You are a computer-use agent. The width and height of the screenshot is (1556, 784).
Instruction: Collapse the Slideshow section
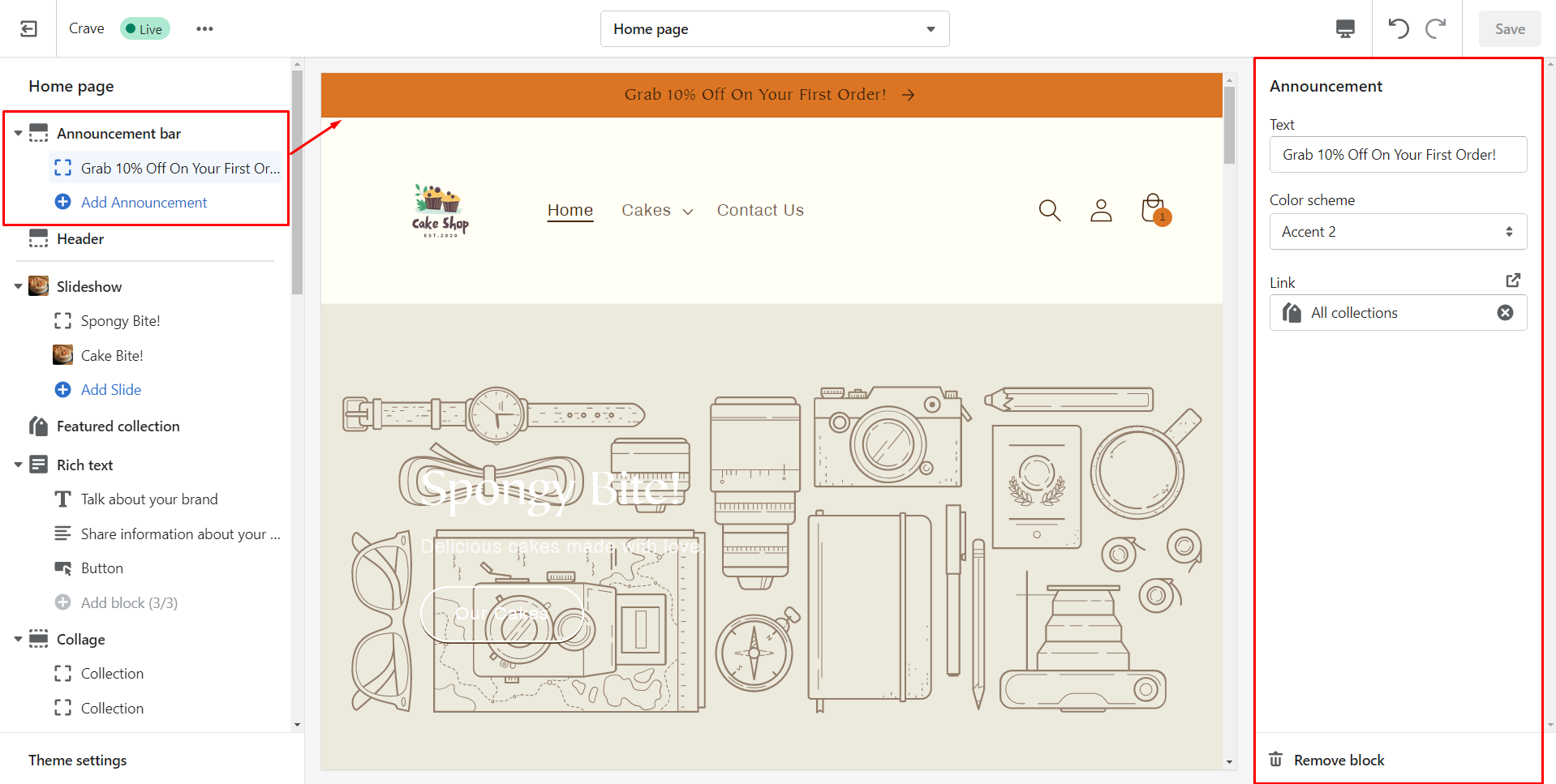pos(18,286)
